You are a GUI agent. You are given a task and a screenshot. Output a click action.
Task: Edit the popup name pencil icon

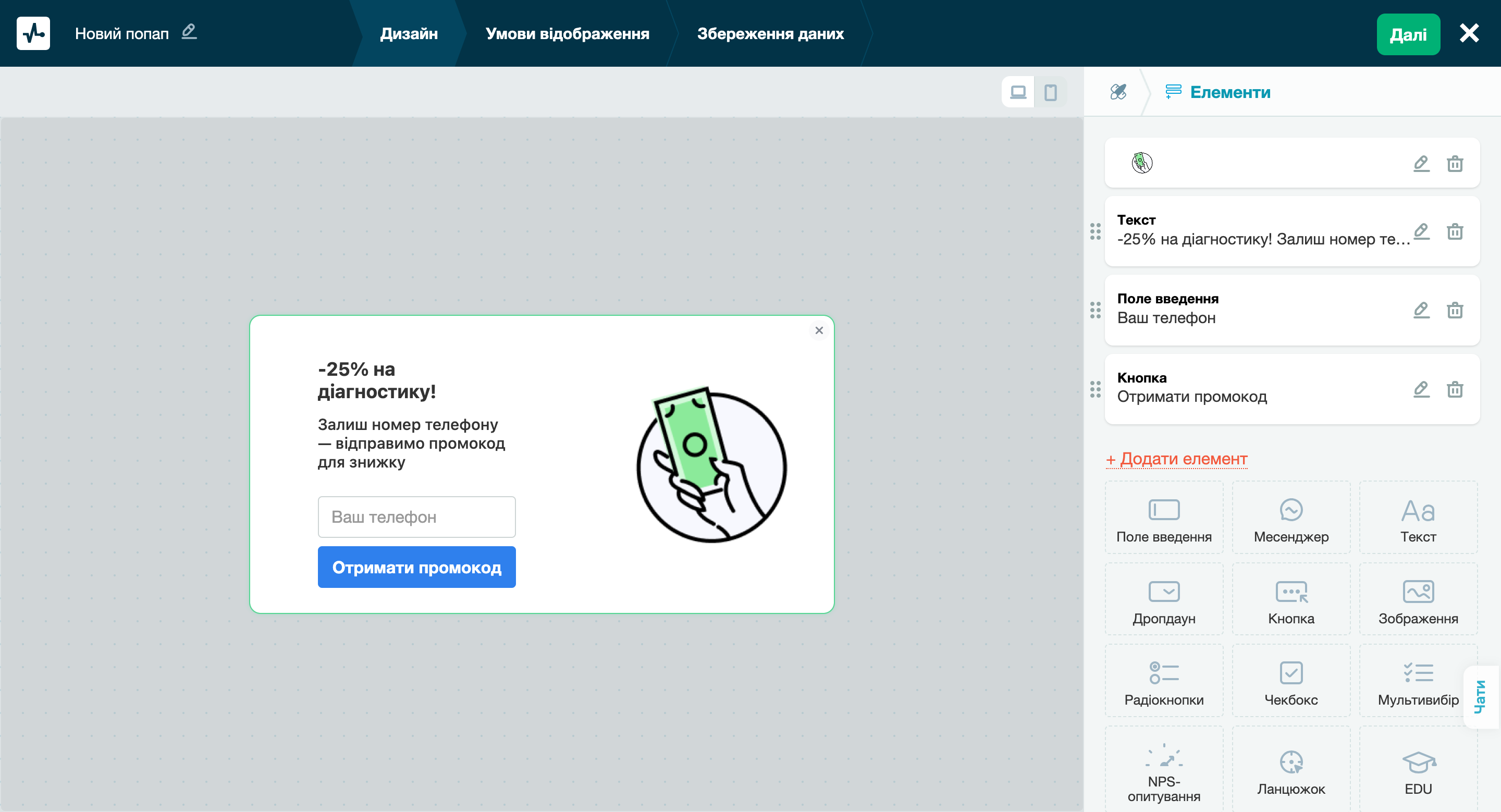click(x=189, y=32)
